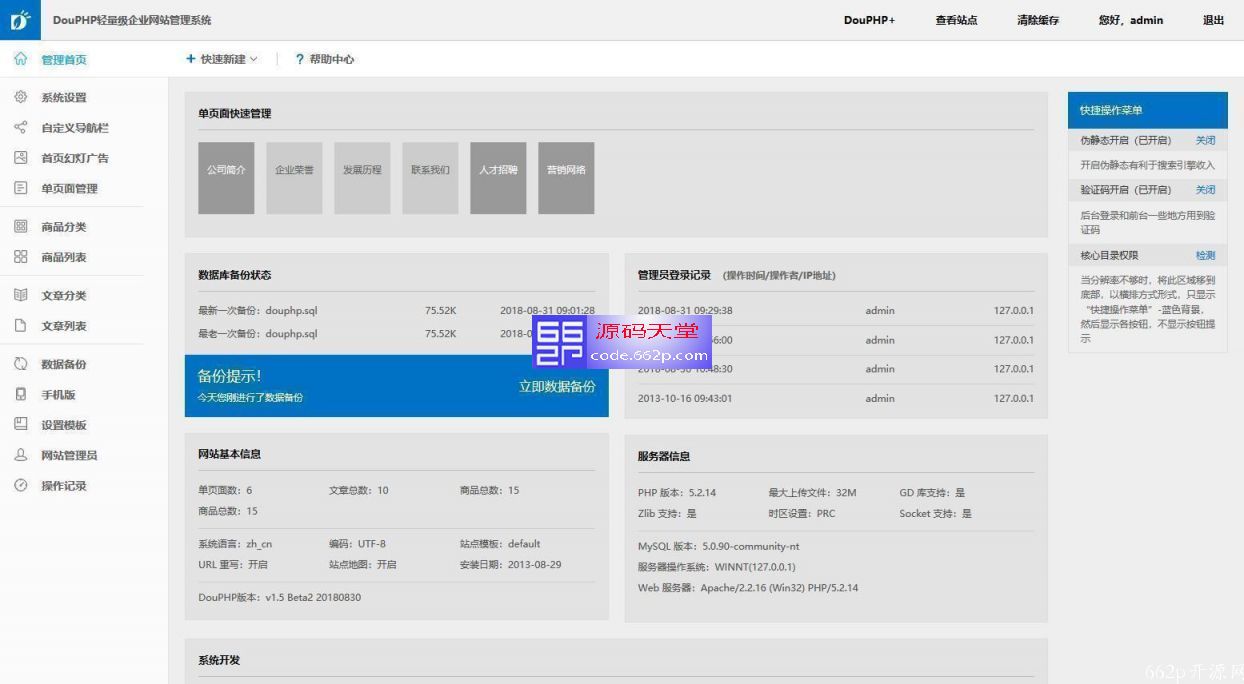Viewport: 1244px width, 684px height.
Task: Click login record 2018-08-31 09:29:38
Action: [x=685, y=311]
